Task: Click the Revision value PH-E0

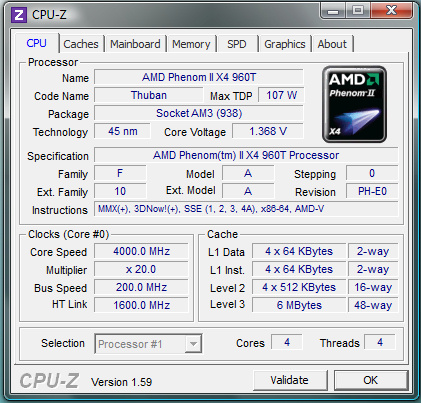Action: click(372, 191)
